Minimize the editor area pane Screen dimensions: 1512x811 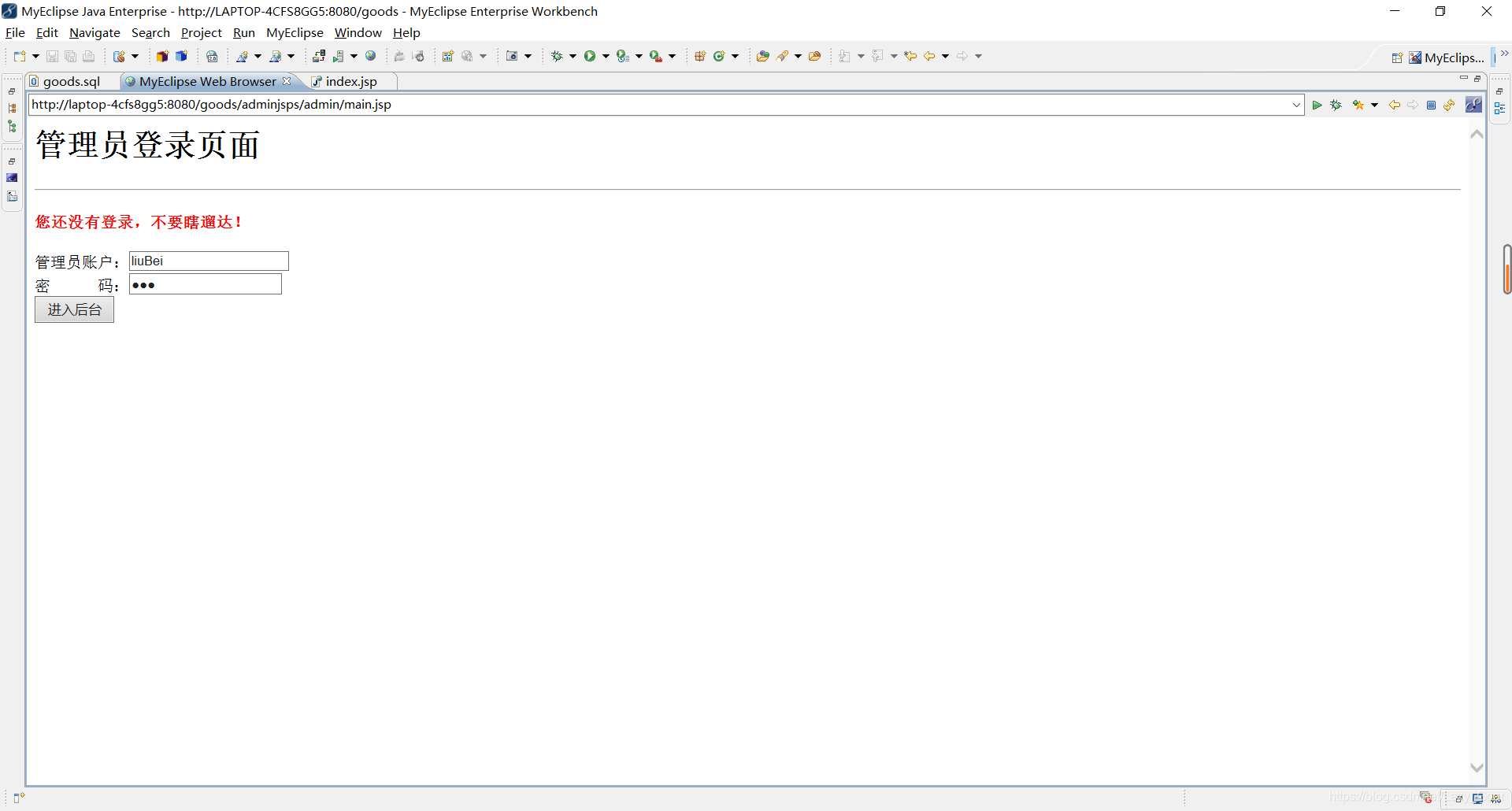(1463, 78)
